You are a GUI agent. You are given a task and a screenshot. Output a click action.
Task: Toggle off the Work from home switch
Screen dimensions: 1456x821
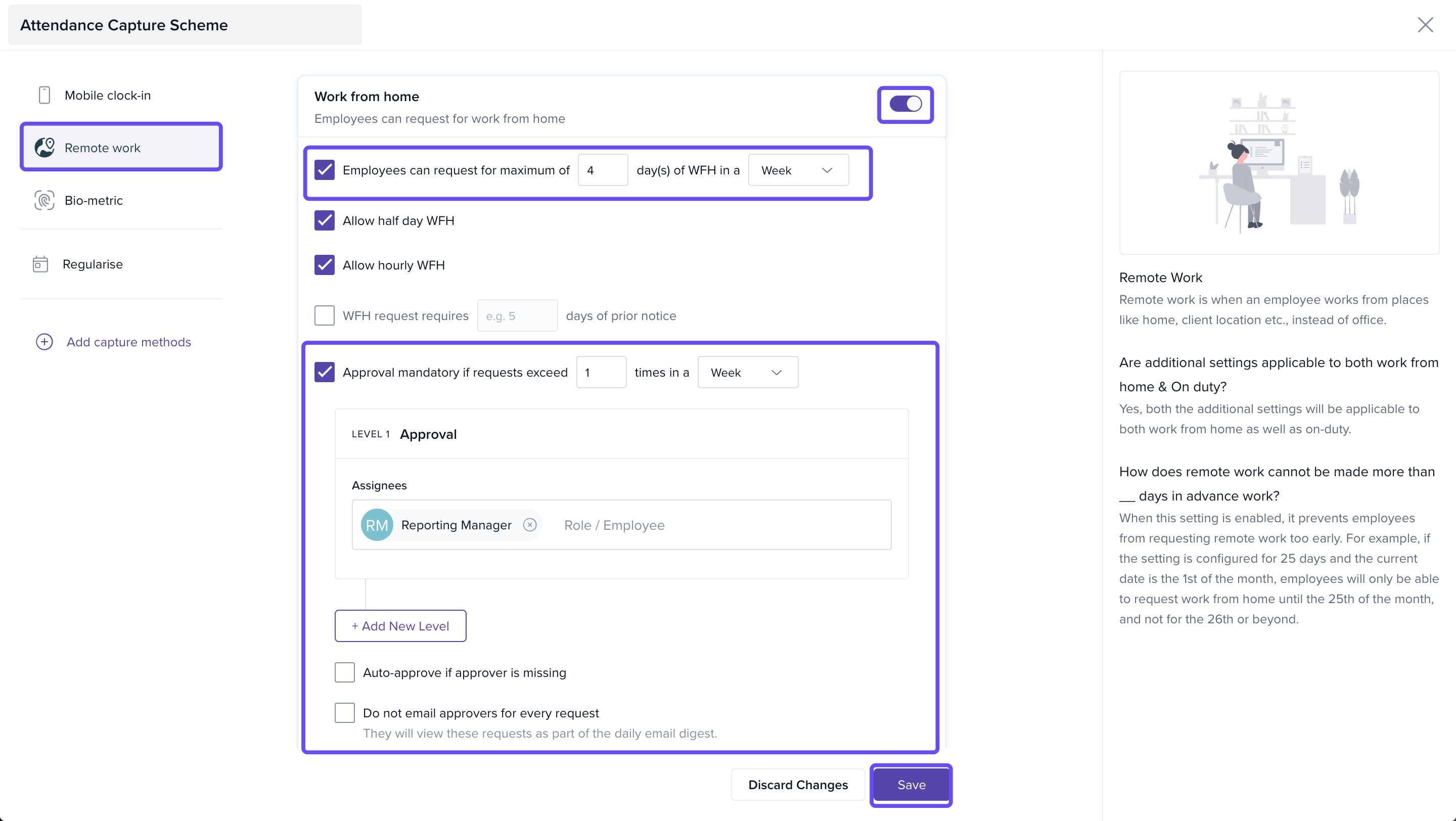click(905, 104)
